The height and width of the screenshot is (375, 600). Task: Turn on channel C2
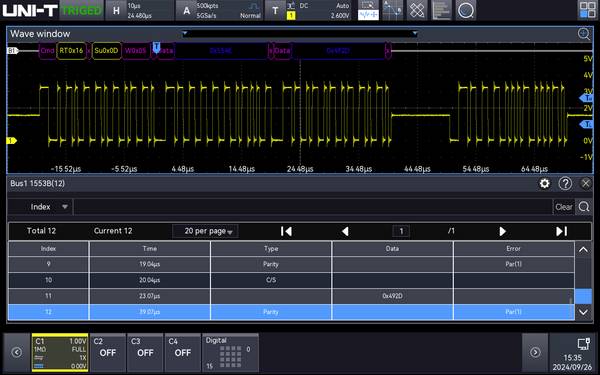click(x=108, y=352)
